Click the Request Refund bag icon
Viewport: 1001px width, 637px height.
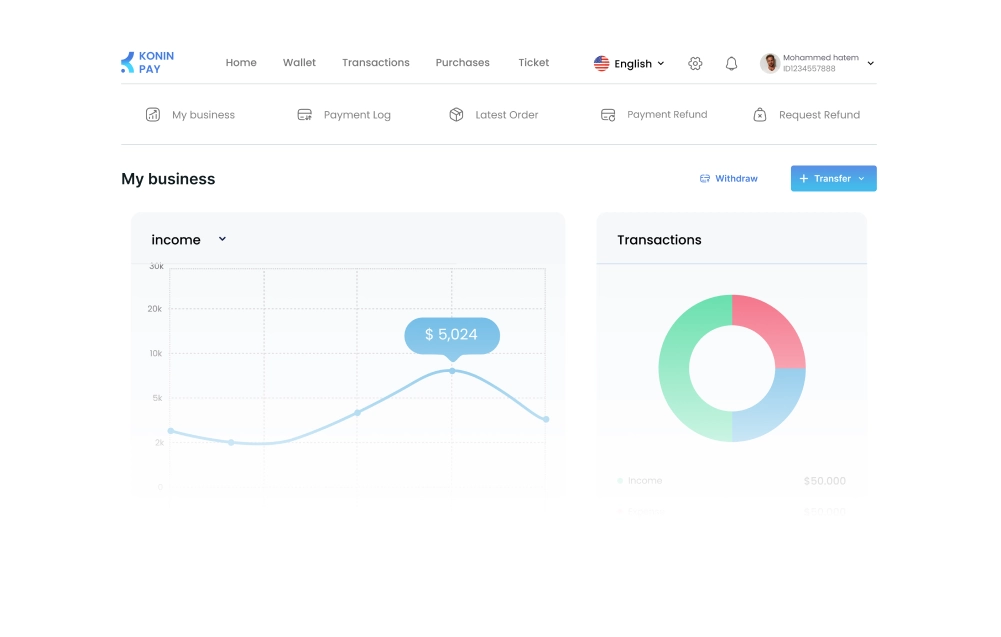pyautogui.click(x=760, y=115)
